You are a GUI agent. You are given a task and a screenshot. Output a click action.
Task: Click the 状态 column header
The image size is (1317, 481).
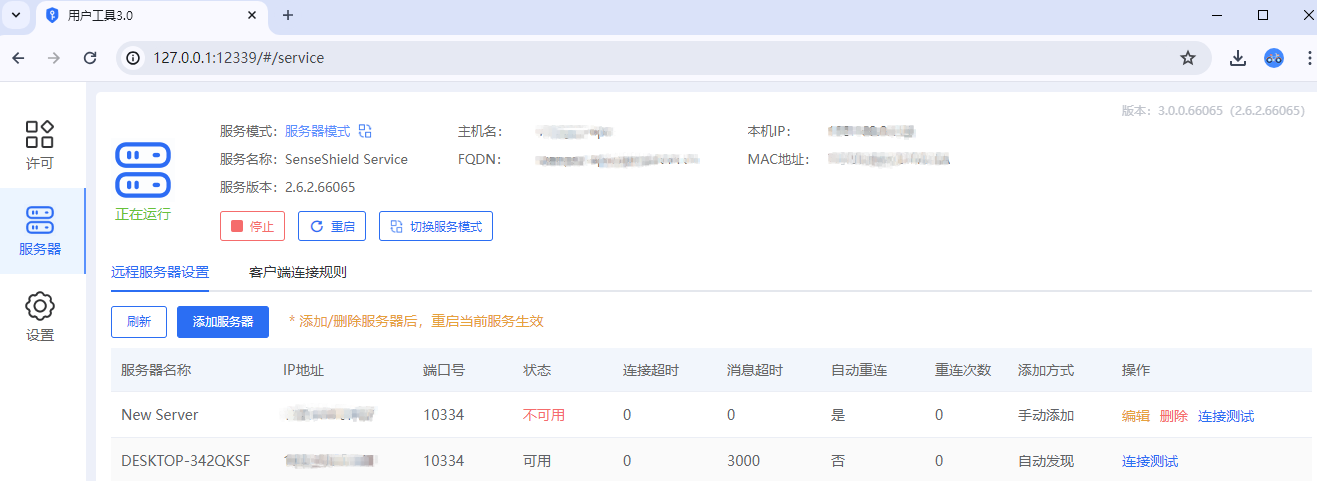point(537,370)
